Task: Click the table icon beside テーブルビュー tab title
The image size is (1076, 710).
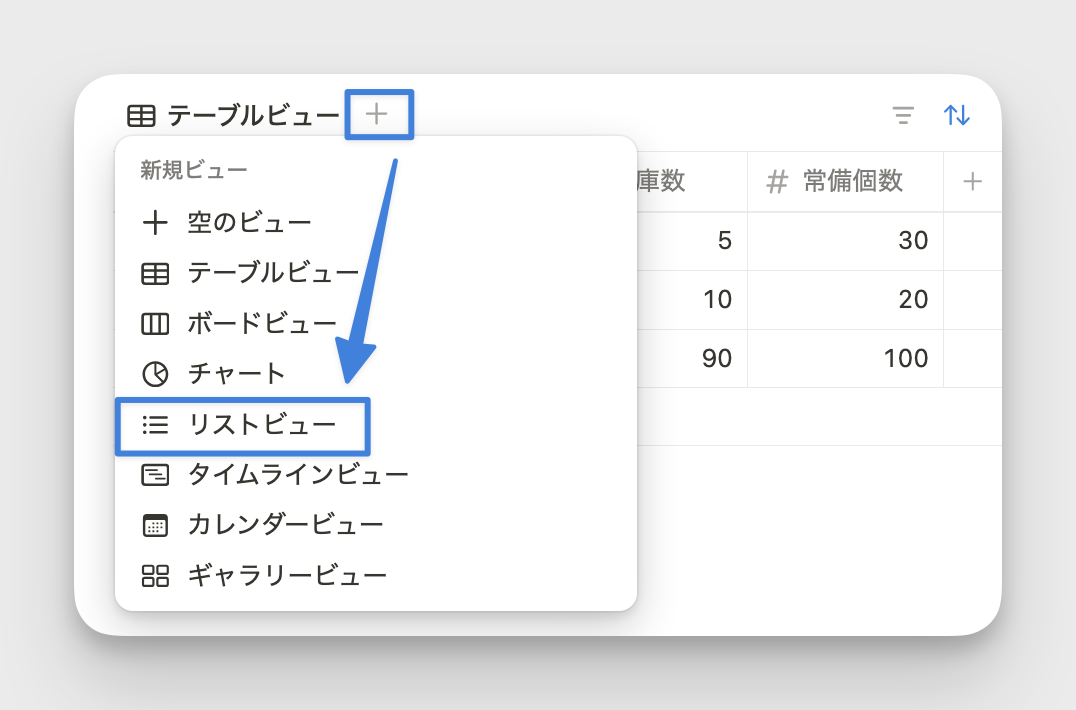Action: (x=141, y=115)
